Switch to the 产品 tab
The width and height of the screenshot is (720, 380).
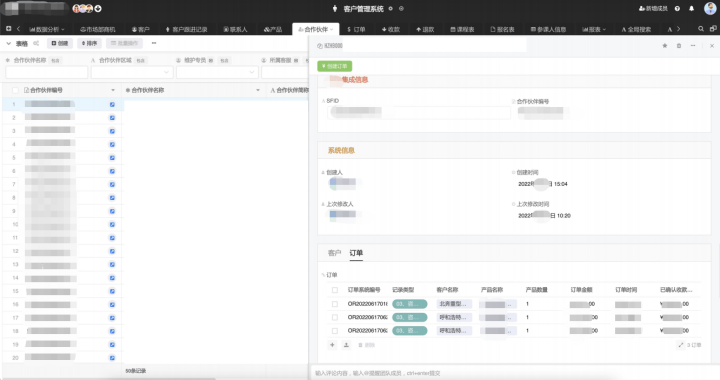point(273,29)
